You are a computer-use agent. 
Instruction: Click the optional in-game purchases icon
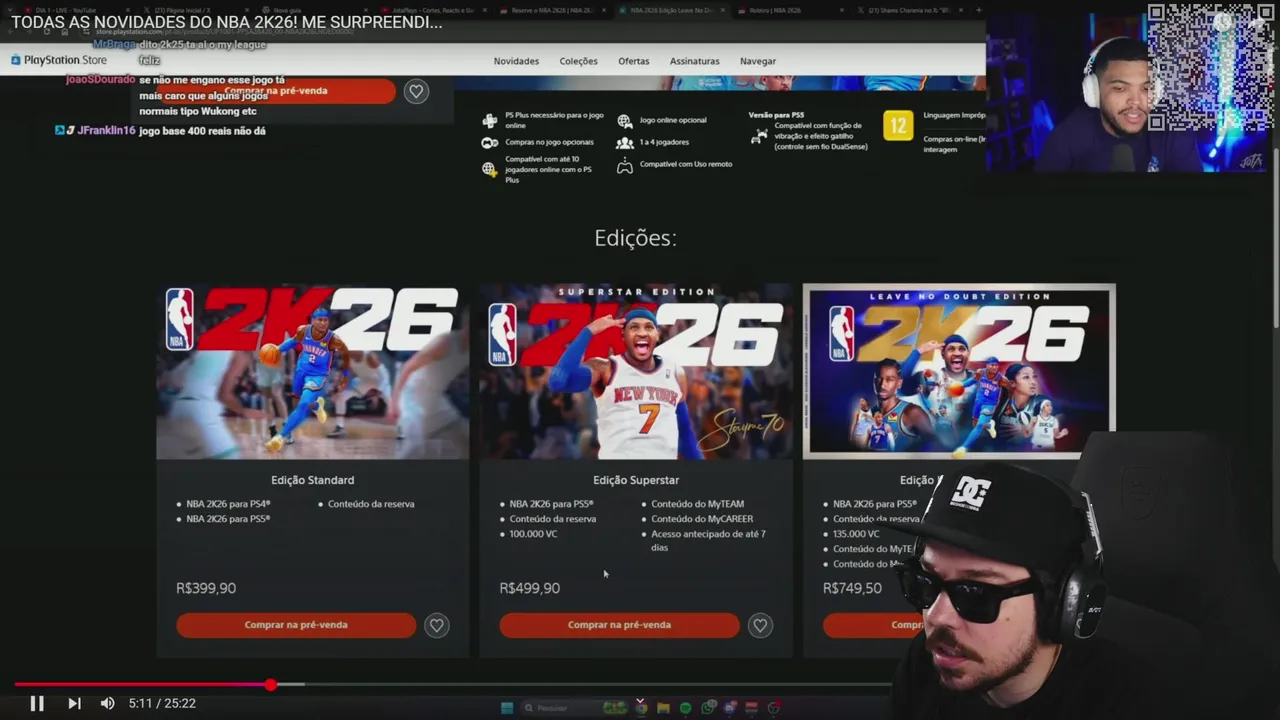pyautogui.click(x=489, y=142)
